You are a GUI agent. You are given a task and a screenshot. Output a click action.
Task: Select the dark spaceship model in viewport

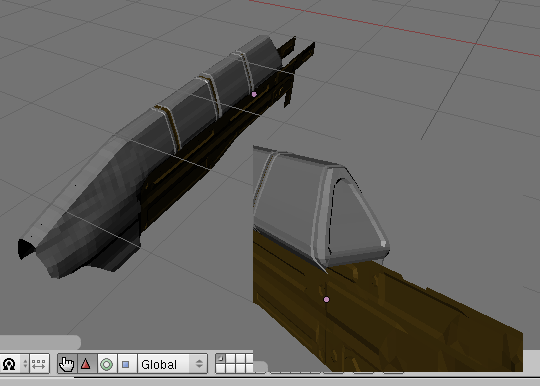click(x=165, y=155)
